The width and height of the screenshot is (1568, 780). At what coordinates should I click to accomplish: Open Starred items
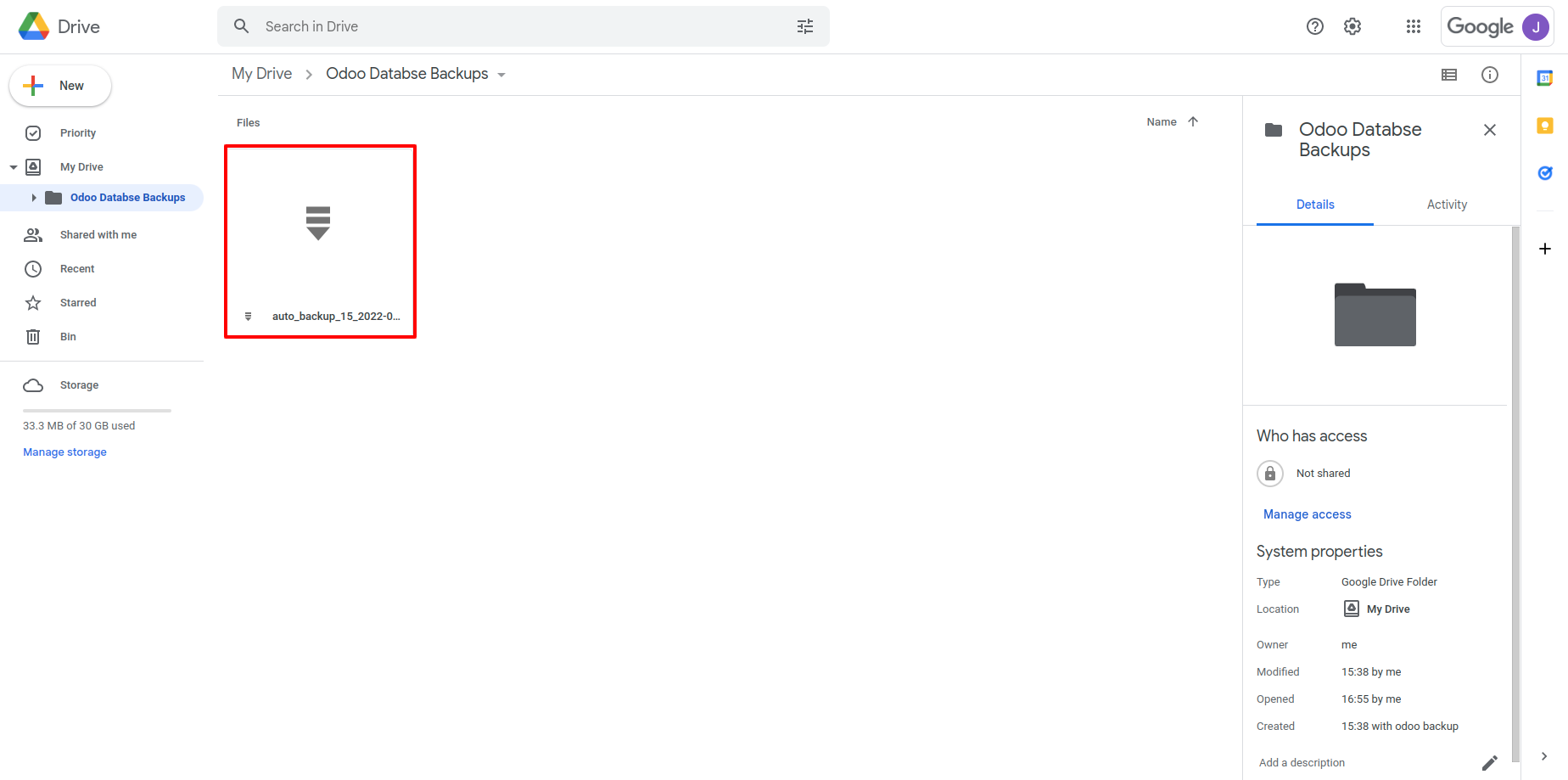(x=78, y=303)
